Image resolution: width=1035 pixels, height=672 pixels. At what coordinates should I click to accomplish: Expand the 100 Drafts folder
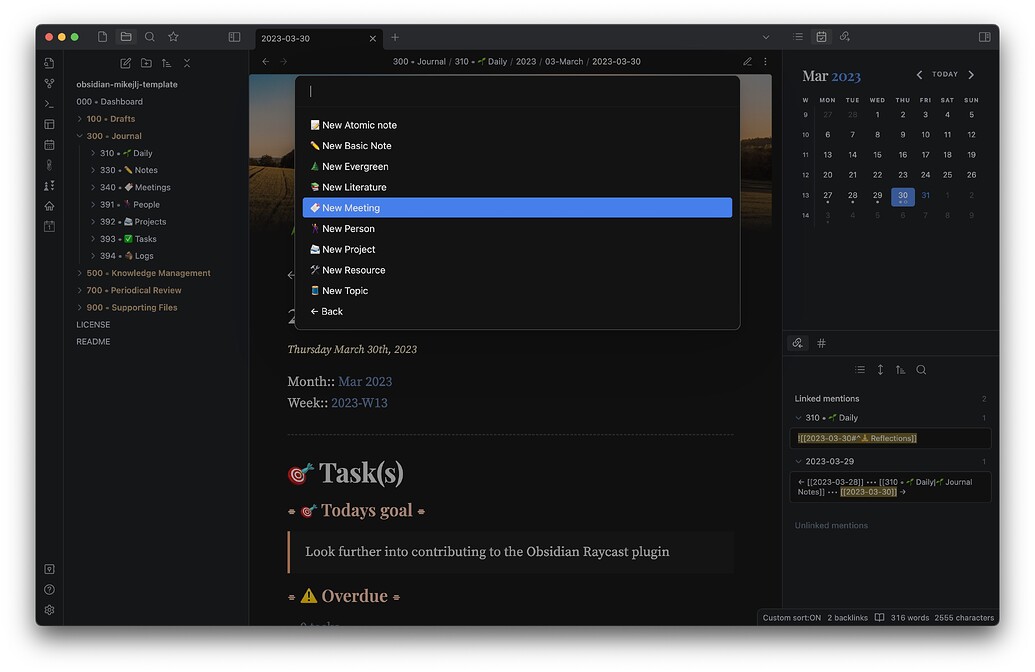[x=80, y=119]
